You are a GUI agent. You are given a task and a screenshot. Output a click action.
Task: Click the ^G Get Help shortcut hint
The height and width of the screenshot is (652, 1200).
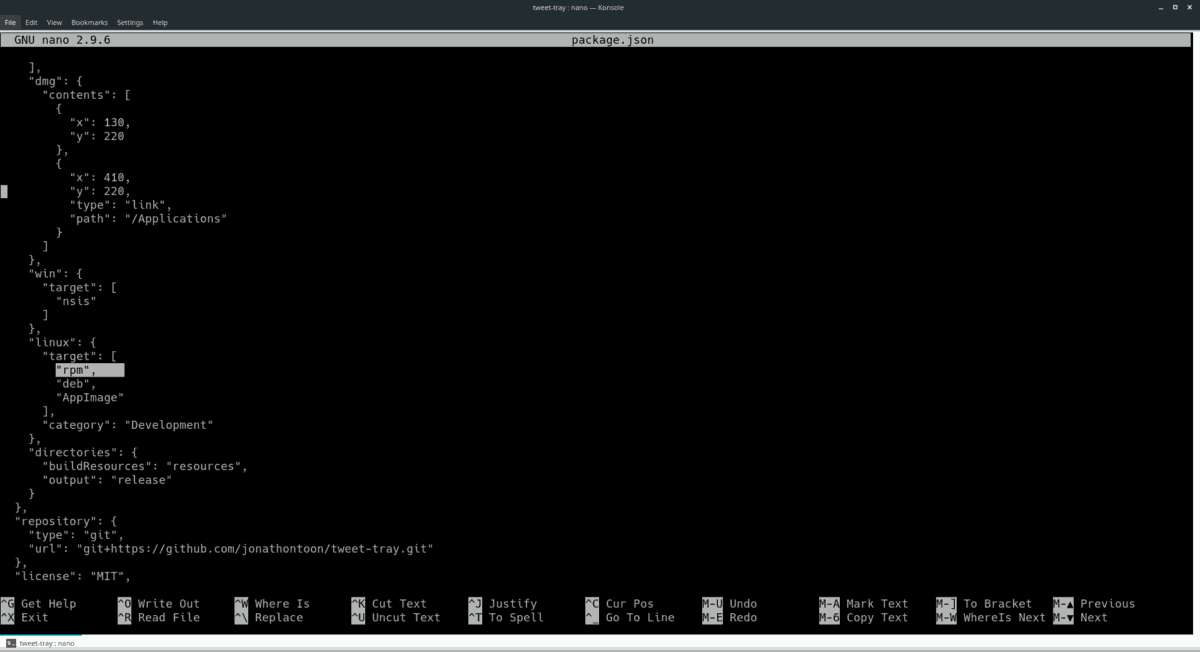coord(38,604)
